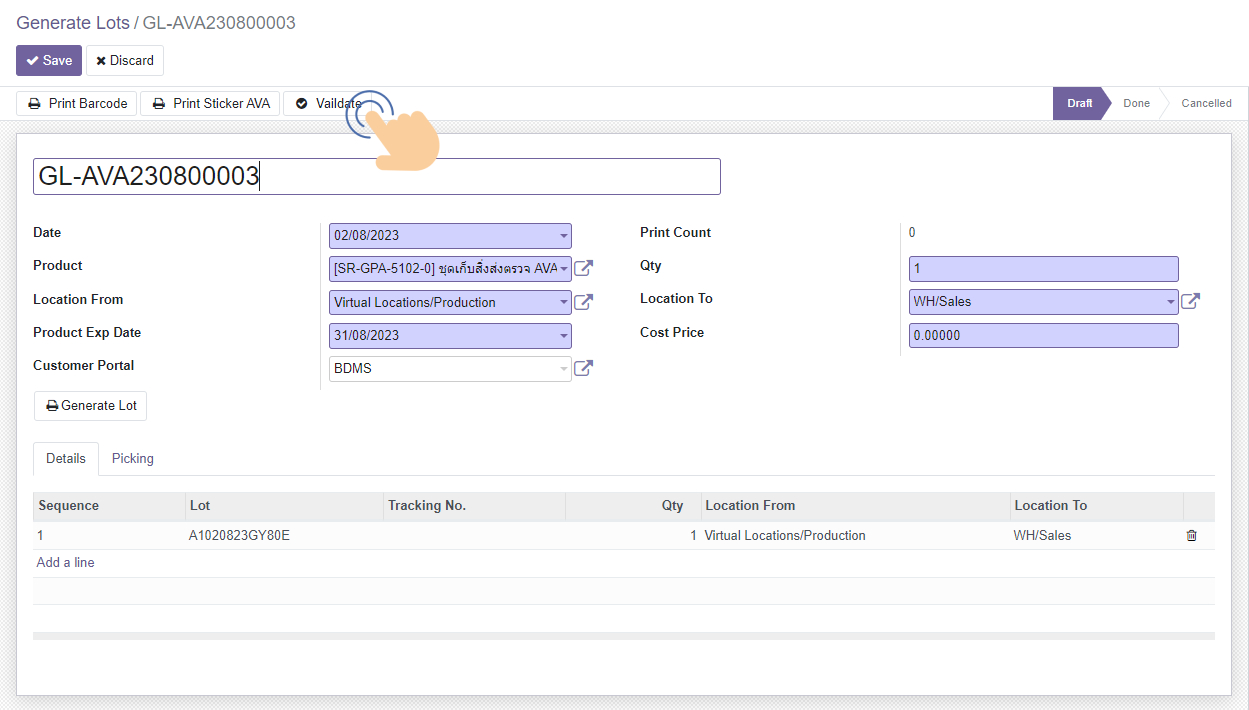
Task: Open external link for Product field
Action: [x=584, y=268]
